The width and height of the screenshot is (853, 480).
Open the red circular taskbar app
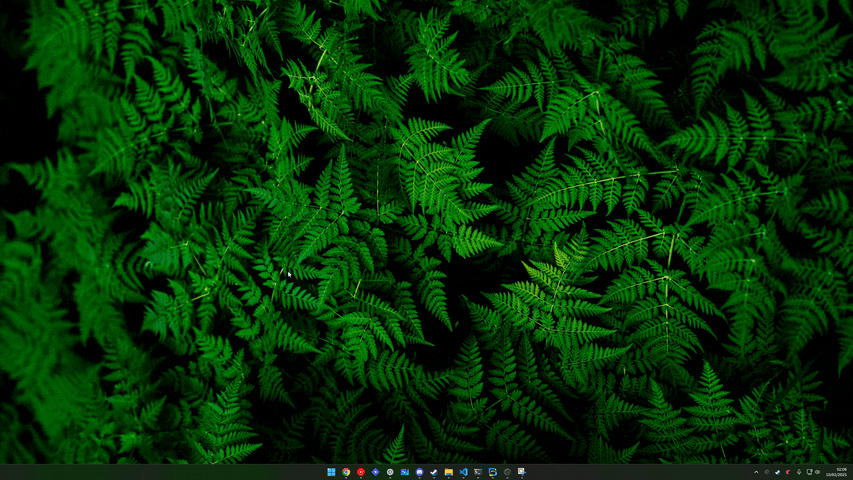[361, 472]
